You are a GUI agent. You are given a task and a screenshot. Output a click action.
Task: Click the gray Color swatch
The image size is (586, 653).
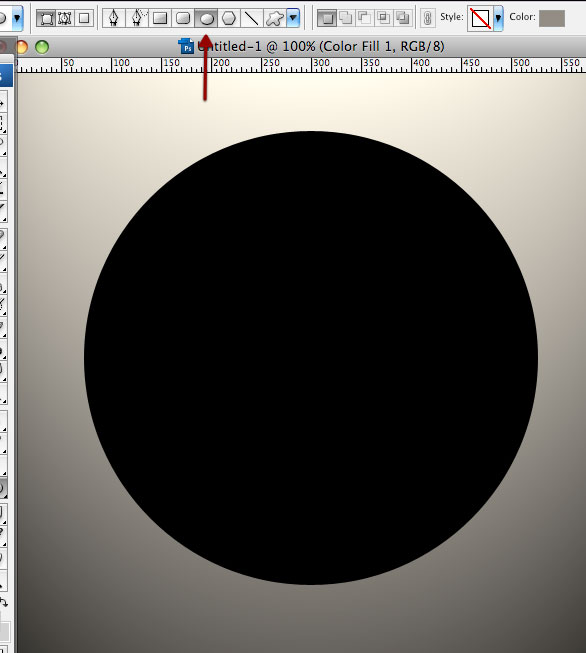point(552,18)
